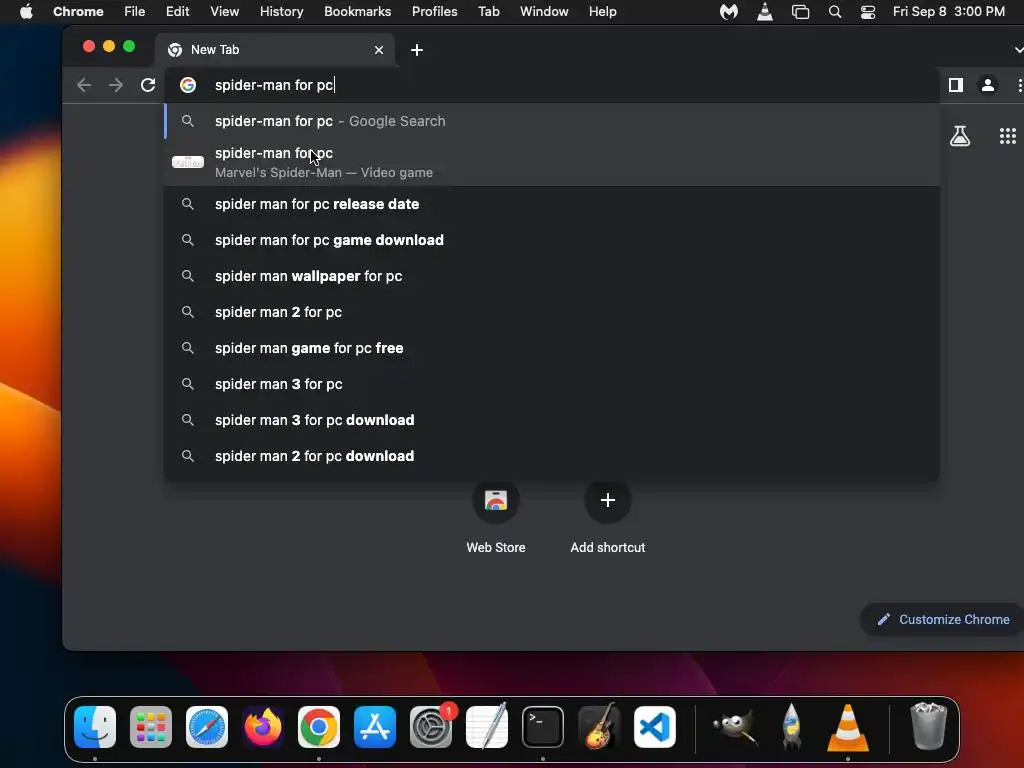1024x768 pixels.
Task: Click the Google logo in address bar
Action: pos(188,85)
